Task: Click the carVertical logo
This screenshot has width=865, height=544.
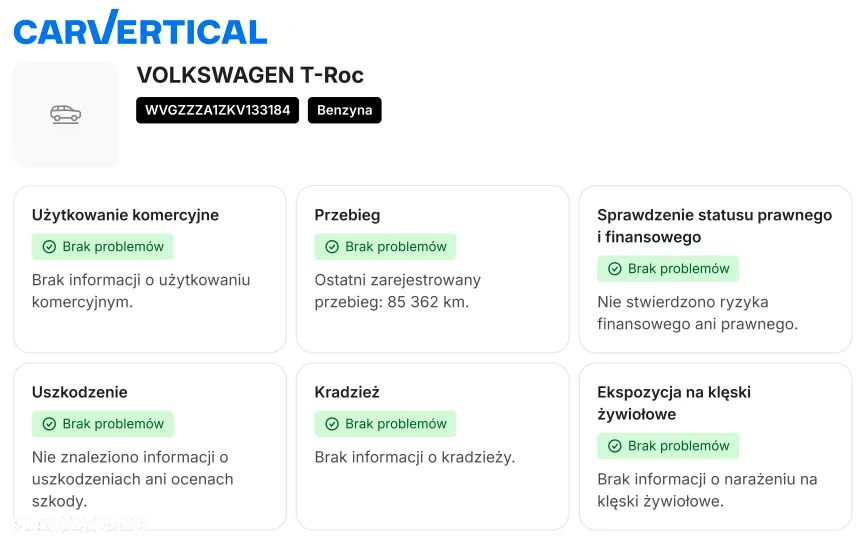Action: tap(140, 28)
